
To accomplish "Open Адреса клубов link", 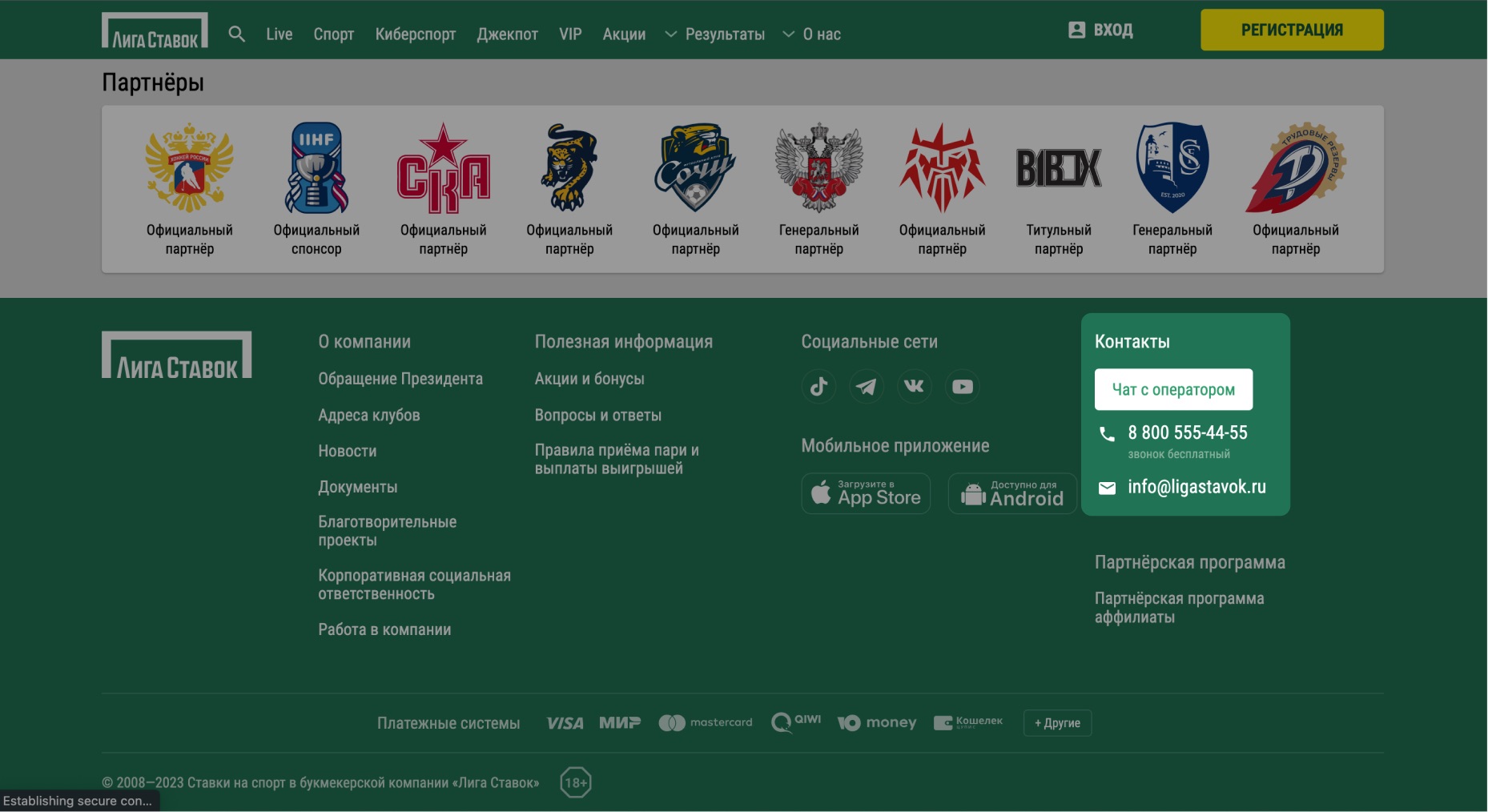I will click(369, 416).
